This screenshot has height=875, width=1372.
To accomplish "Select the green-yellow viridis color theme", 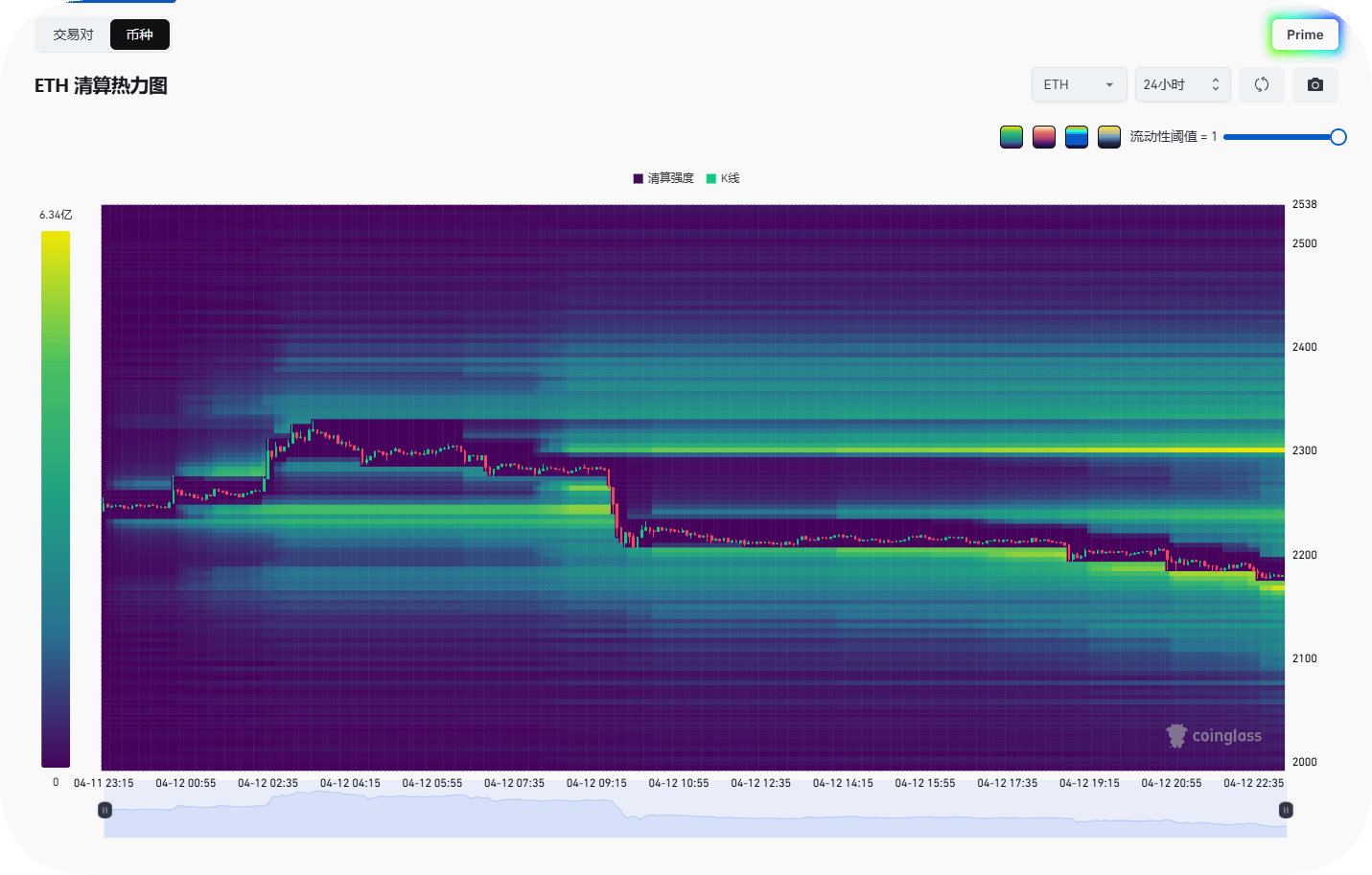I will 1012,137.
